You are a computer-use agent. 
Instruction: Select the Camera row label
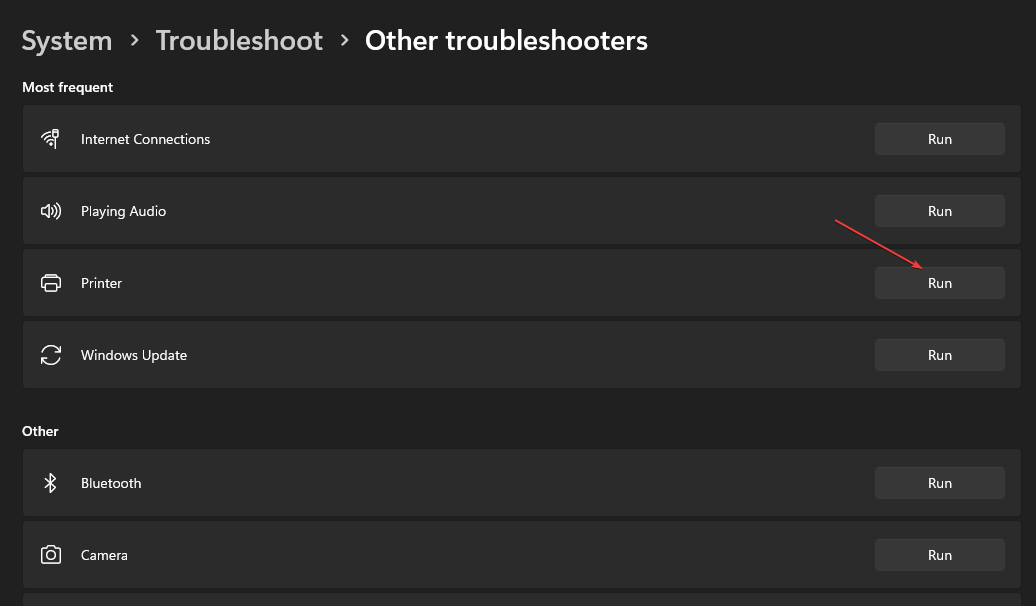pos(104,555)
